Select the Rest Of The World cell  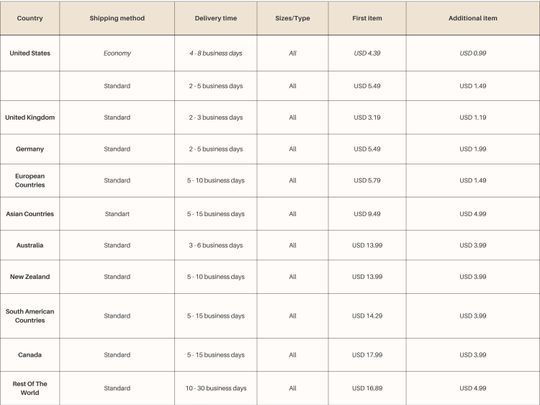point(30,388)
